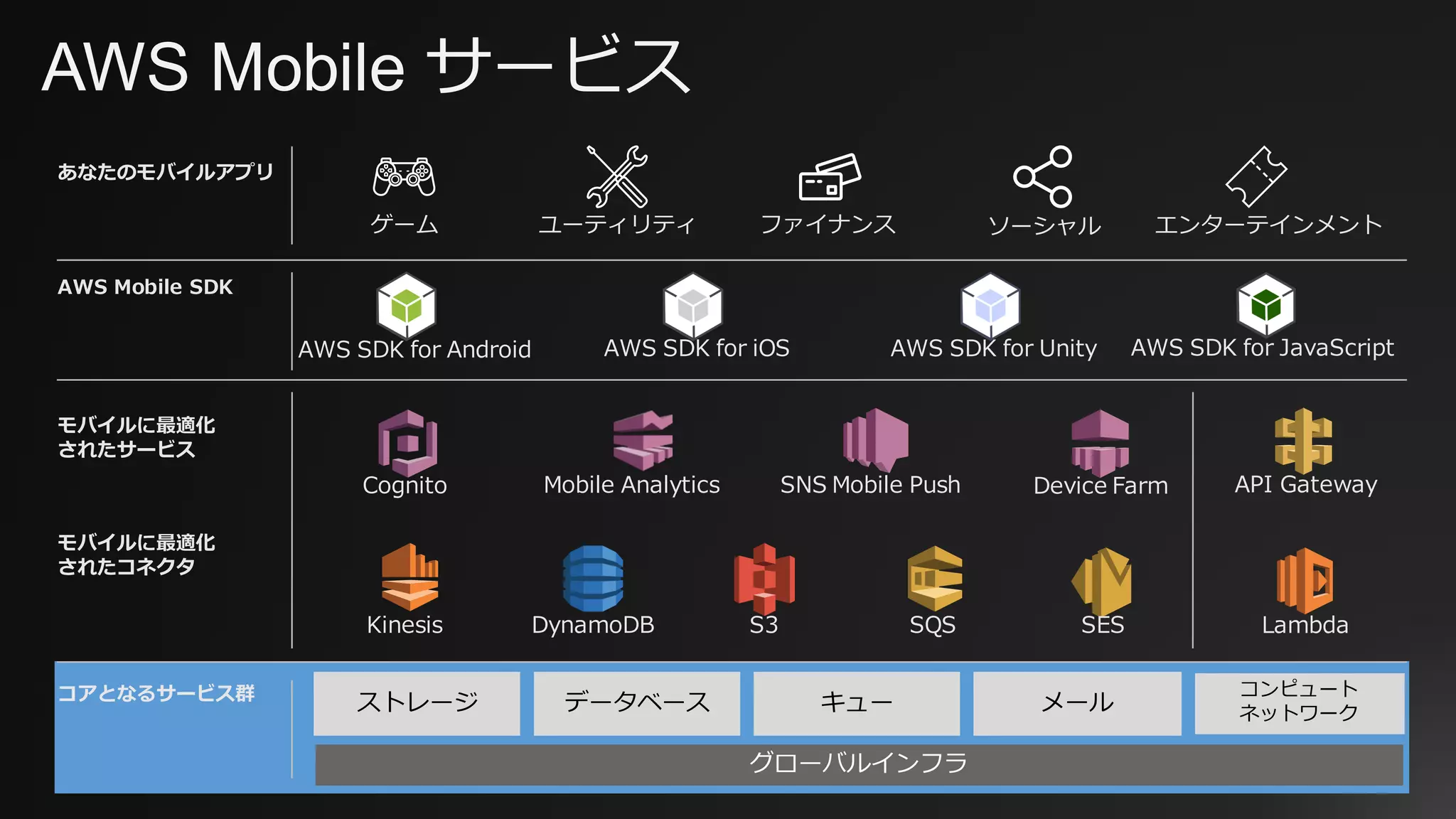Screen dimensions: 1456x819
Task: Click the red S3 icon
Action: click(x=764, y=579)
